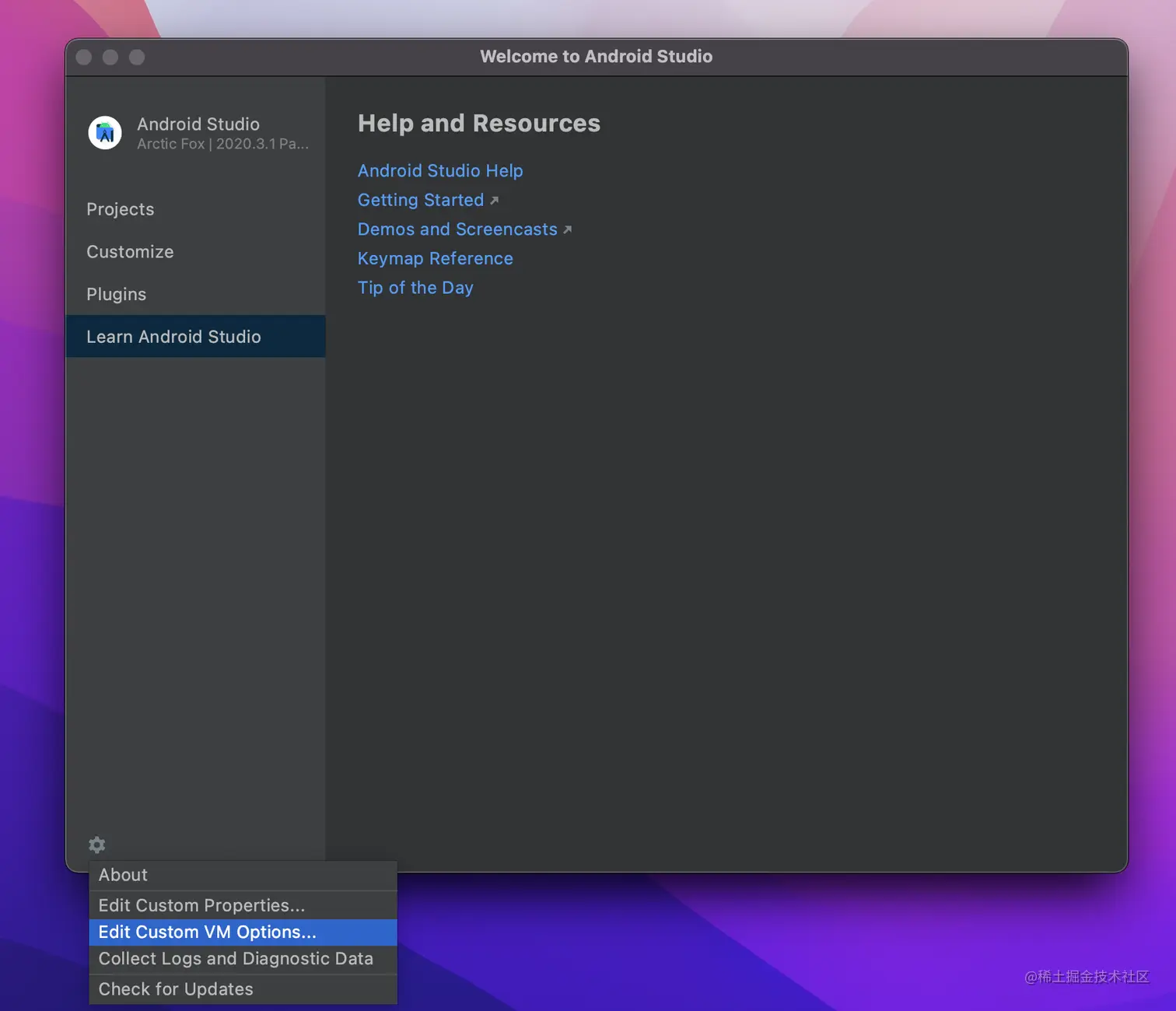1176x1011 pixels.
Task: Open the Keymap Reference link
Action: (x=436, y=258)
